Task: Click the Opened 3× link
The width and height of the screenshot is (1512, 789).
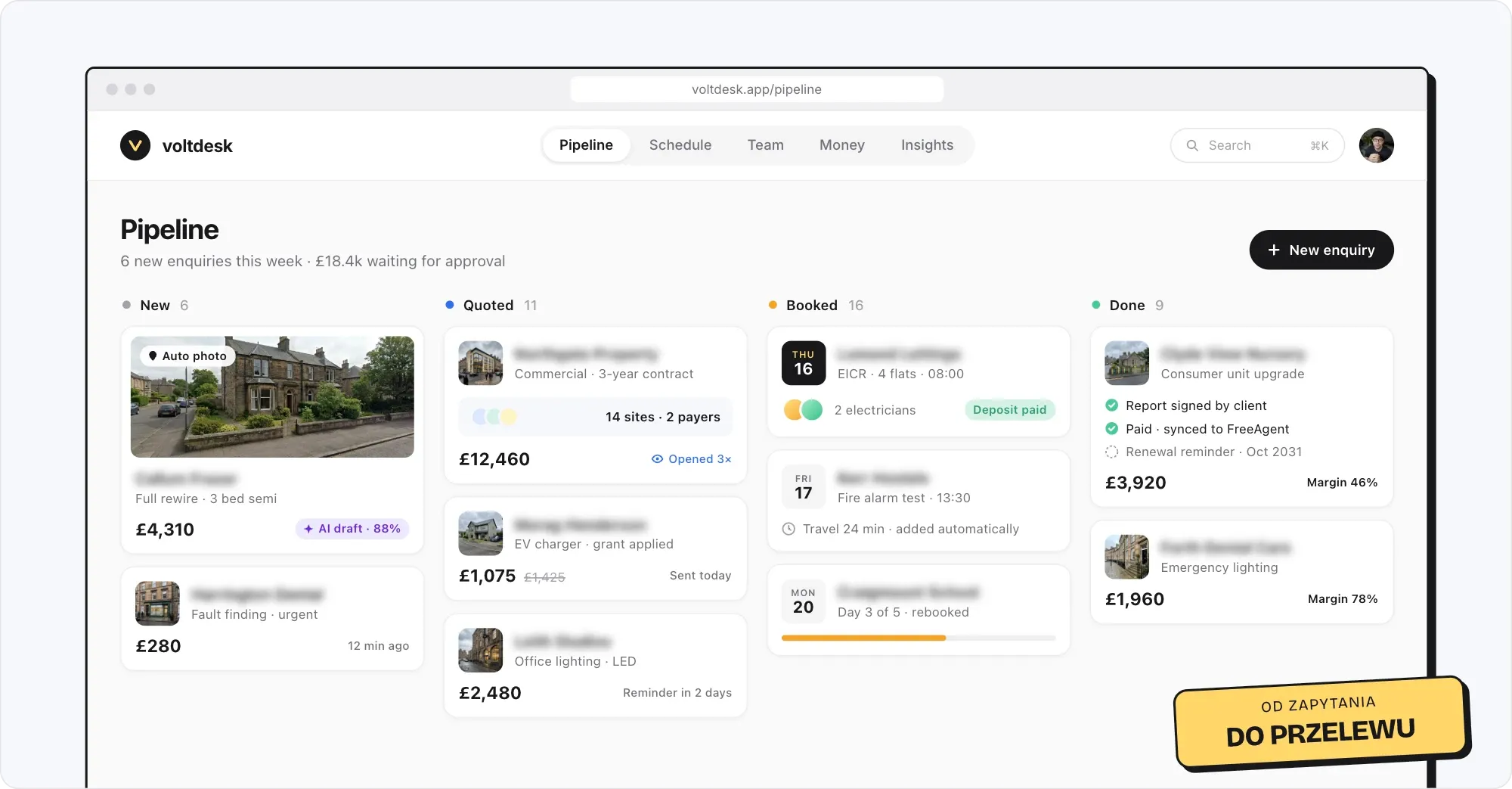Action: coord(692,459)
